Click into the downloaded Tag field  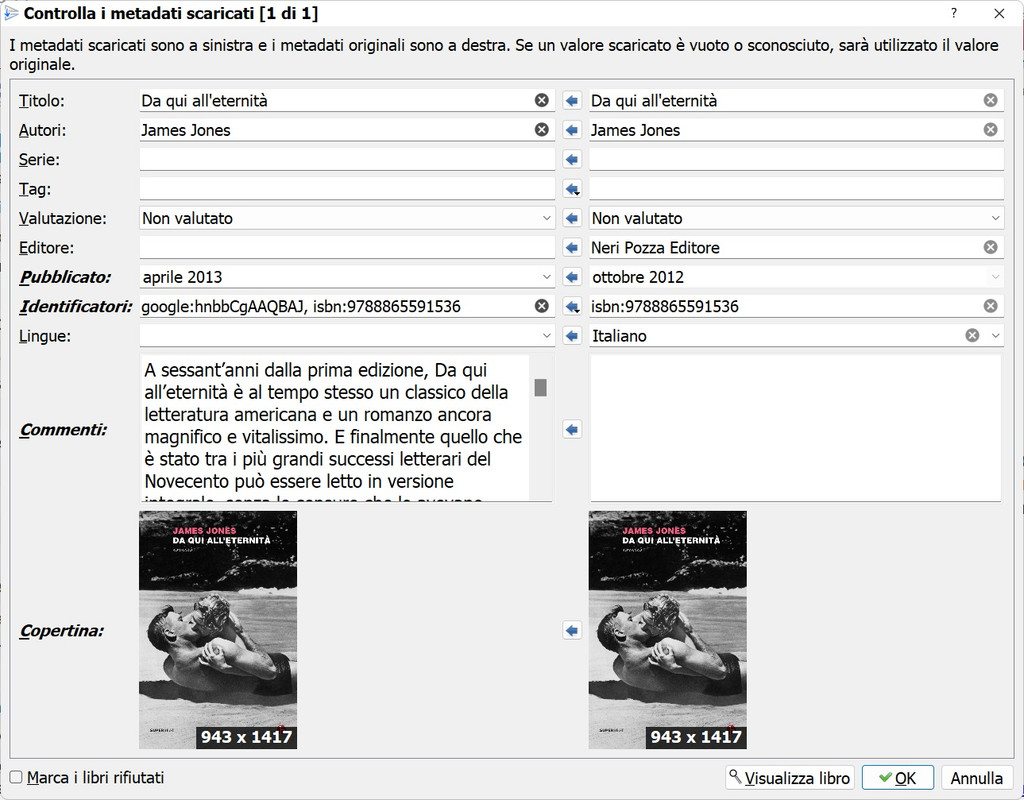tap(347, 189)
